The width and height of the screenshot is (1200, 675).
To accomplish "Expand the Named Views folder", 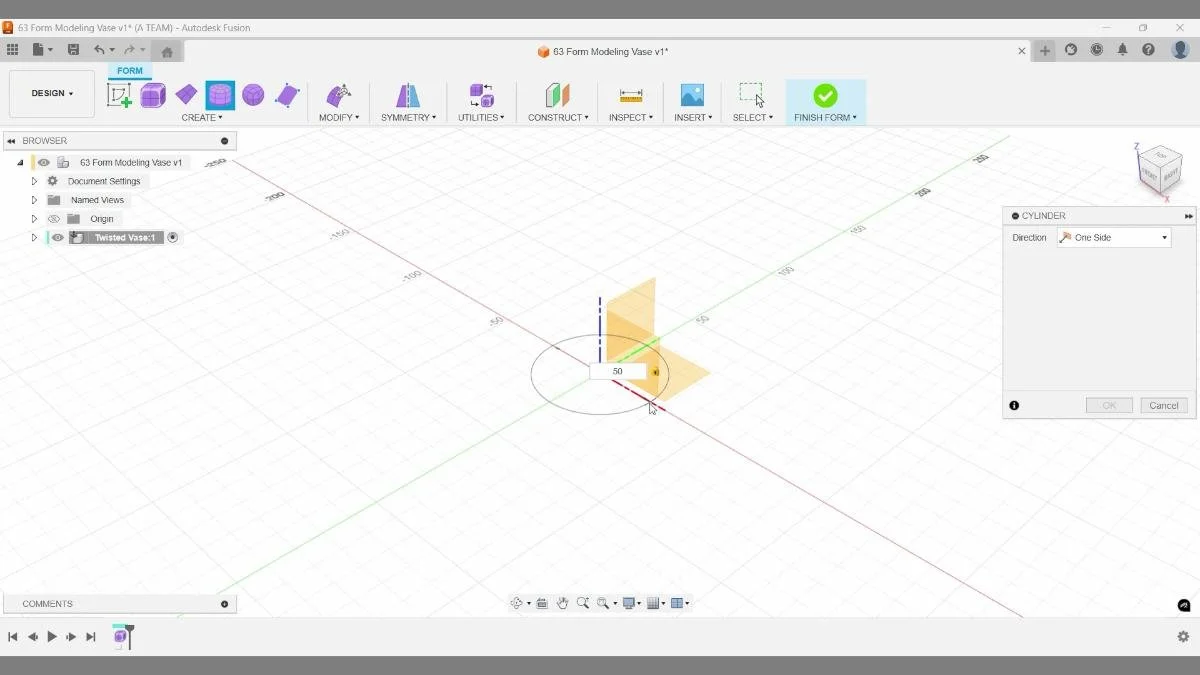I will click(34, 199).
